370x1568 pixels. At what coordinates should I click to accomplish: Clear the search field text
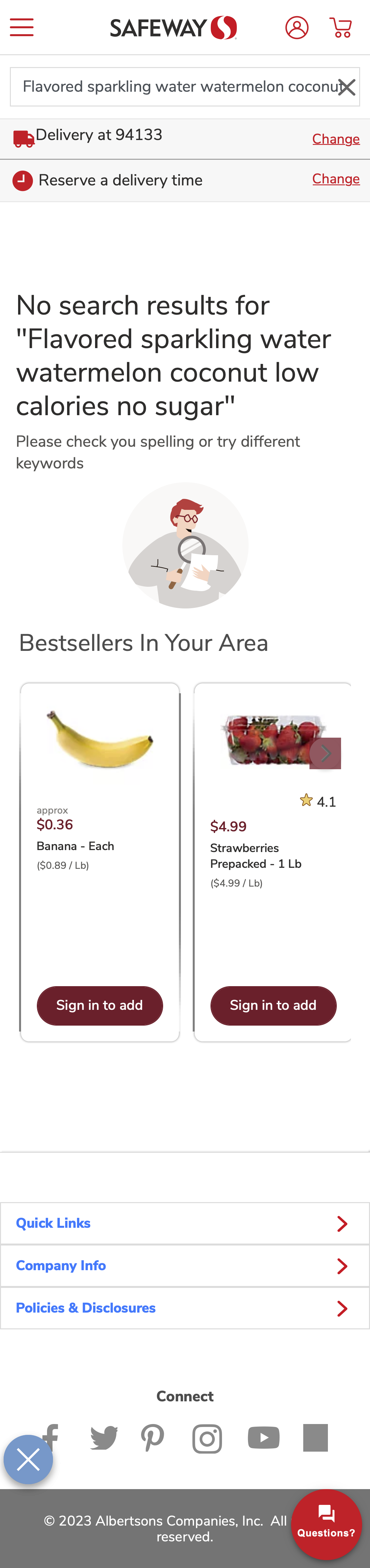[346, 87]
